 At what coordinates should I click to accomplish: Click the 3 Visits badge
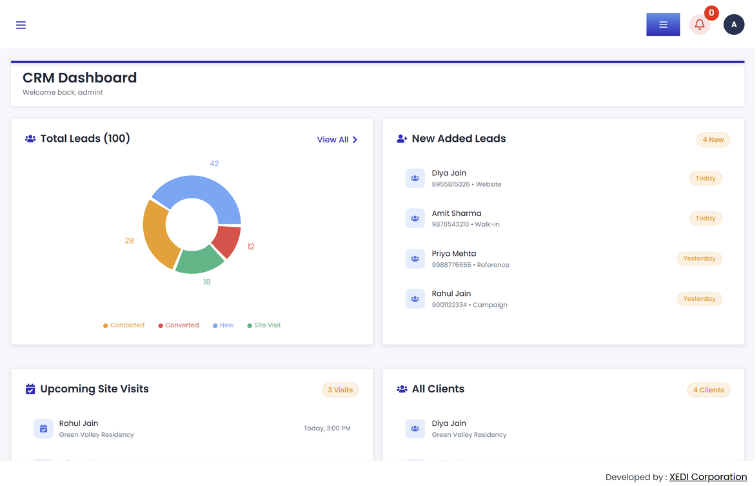(x=340, y=390)
